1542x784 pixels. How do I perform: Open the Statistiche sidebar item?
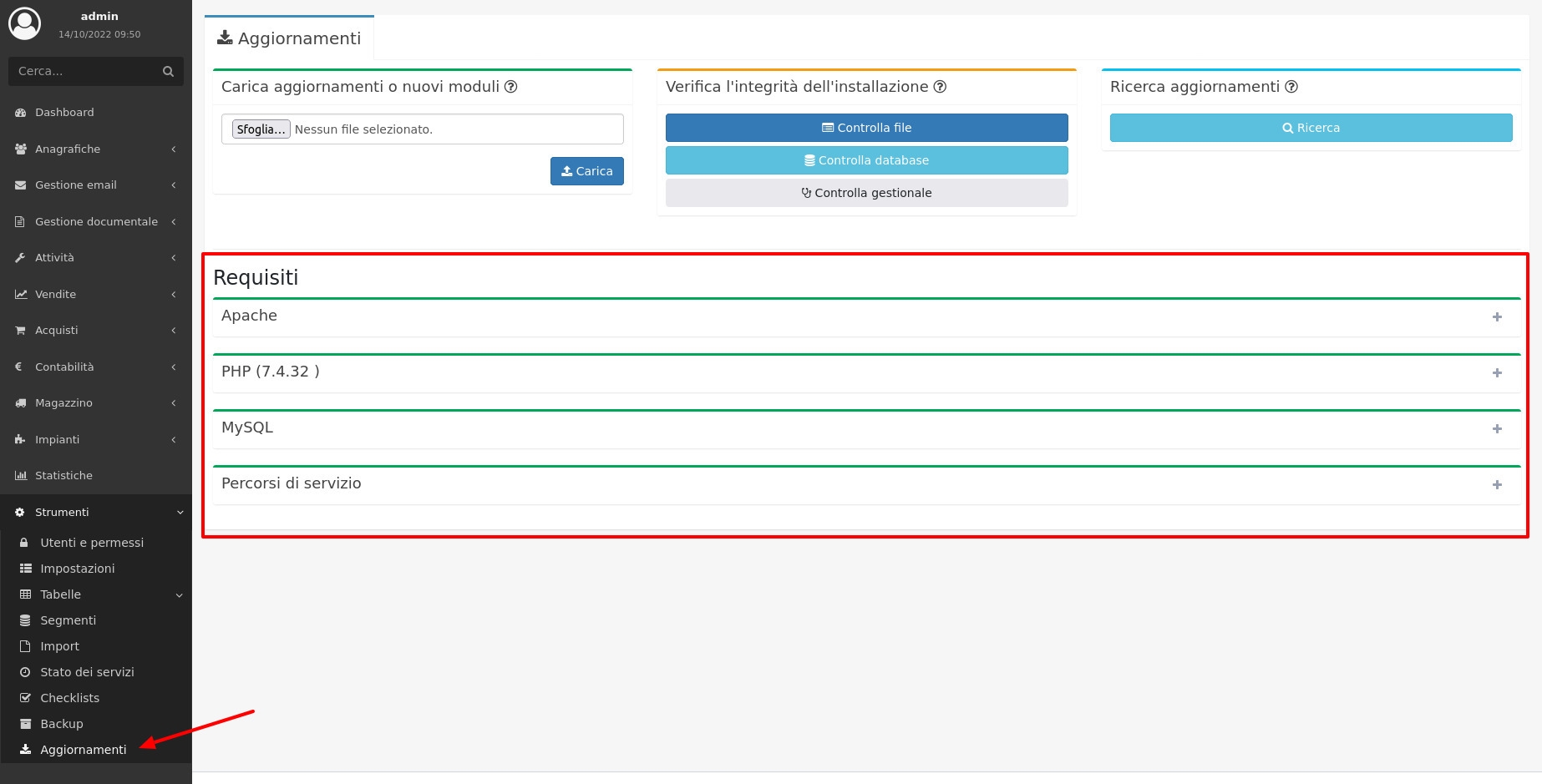(x=63, y=476)
